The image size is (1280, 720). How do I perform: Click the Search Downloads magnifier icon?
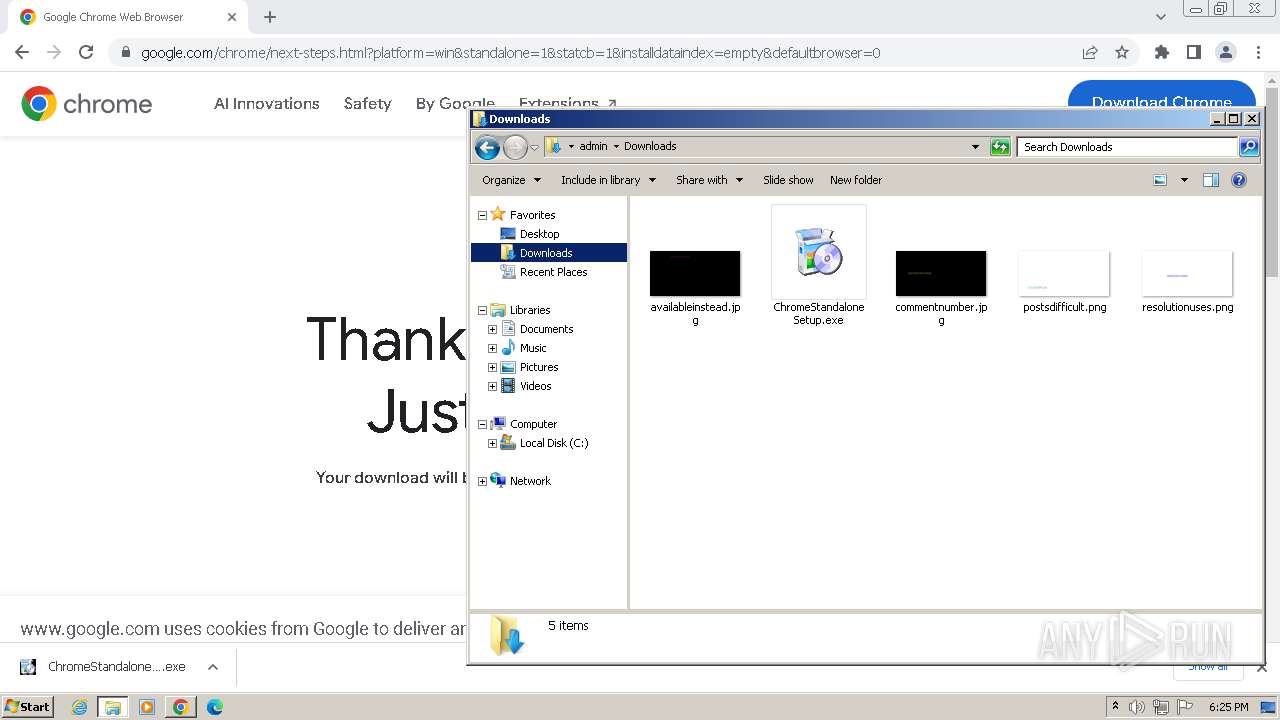(1249, 147)
